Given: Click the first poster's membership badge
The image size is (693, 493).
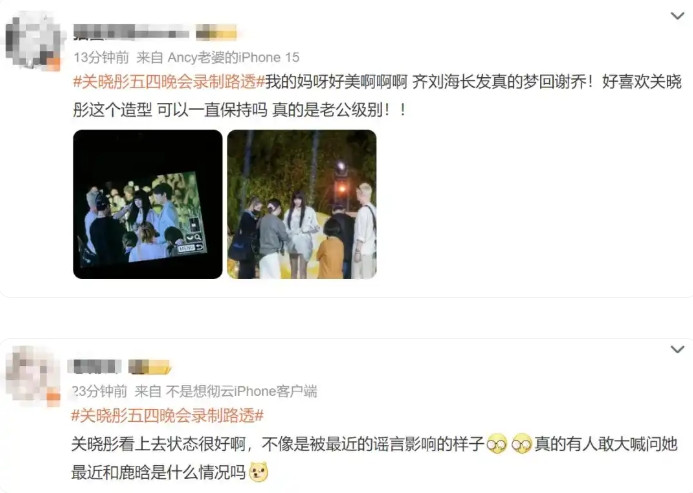Looking at the screenshot, I should tap(216, 32).
